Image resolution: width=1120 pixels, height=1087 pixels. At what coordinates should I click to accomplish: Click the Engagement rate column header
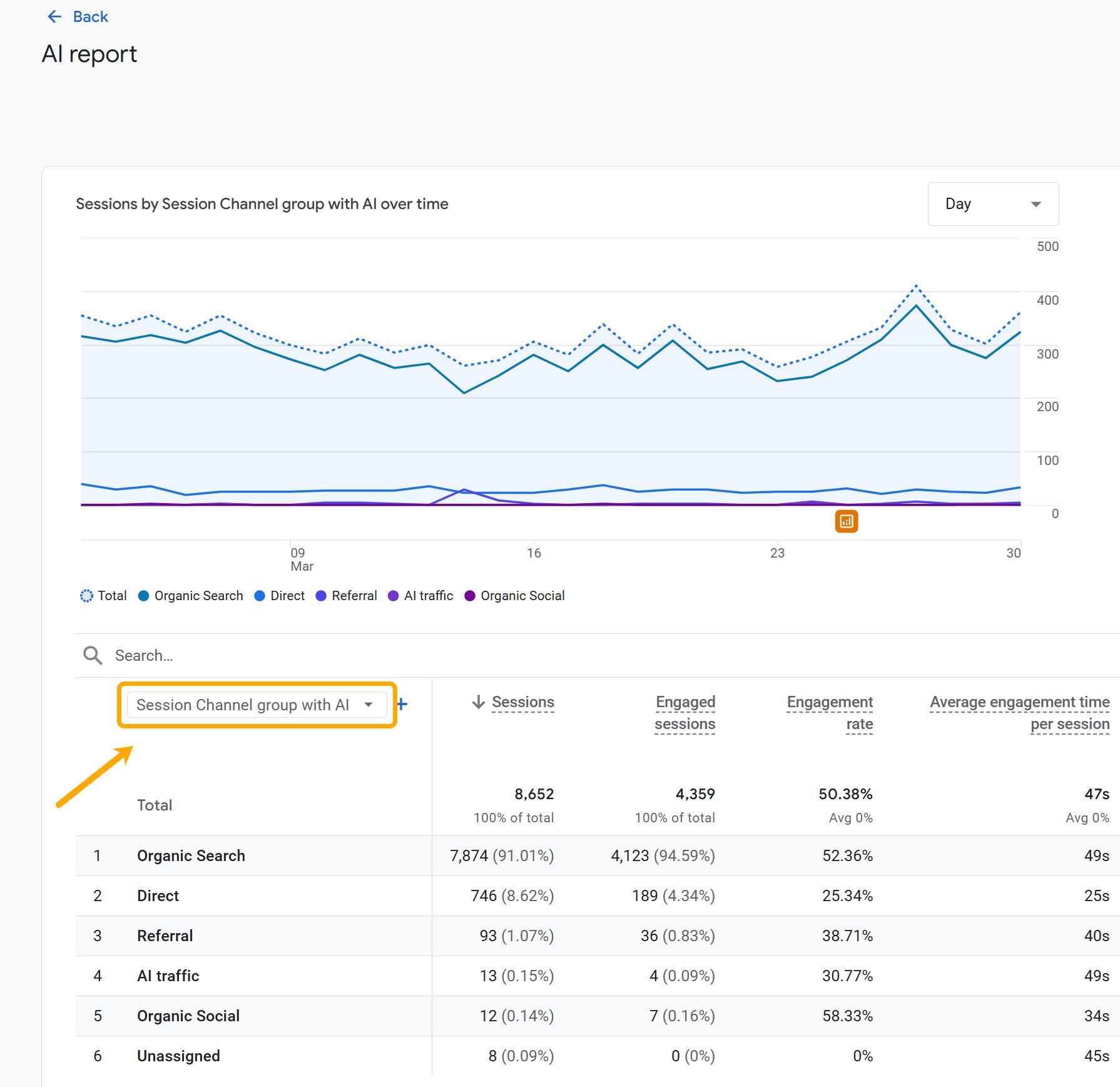pos(829,712)
